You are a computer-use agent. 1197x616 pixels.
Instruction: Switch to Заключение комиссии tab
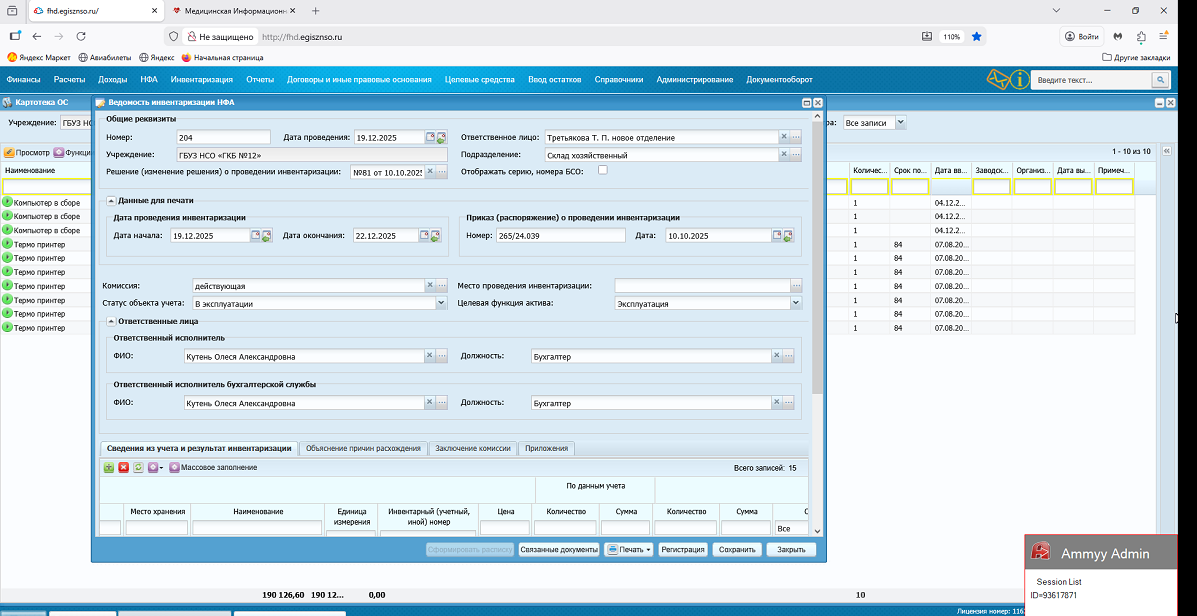point(474,448)
